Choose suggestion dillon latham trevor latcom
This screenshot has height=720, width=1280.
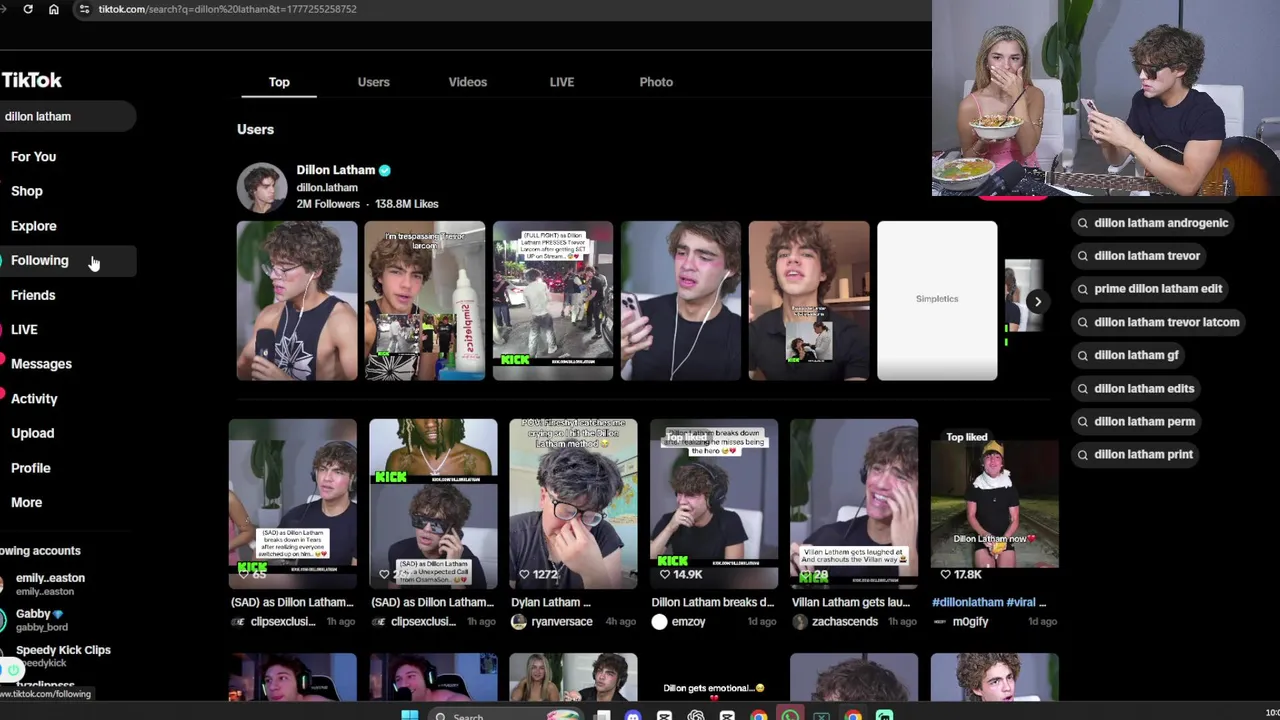1156,322
